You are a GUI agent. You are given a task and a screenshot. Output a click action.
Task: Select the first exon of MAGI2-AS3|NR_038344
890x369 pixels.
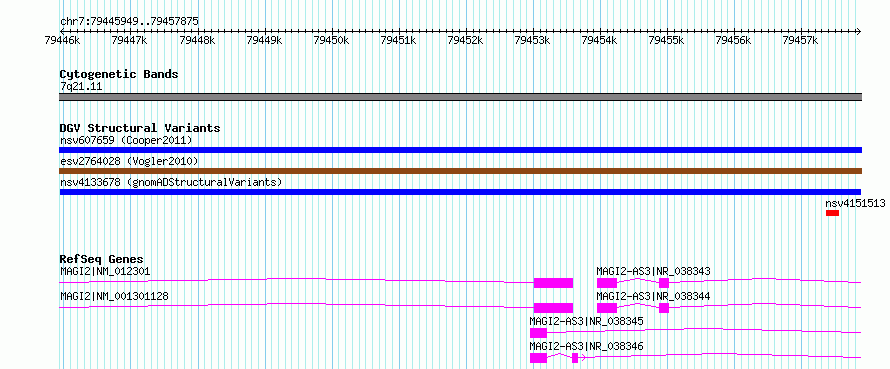(607, 308)
